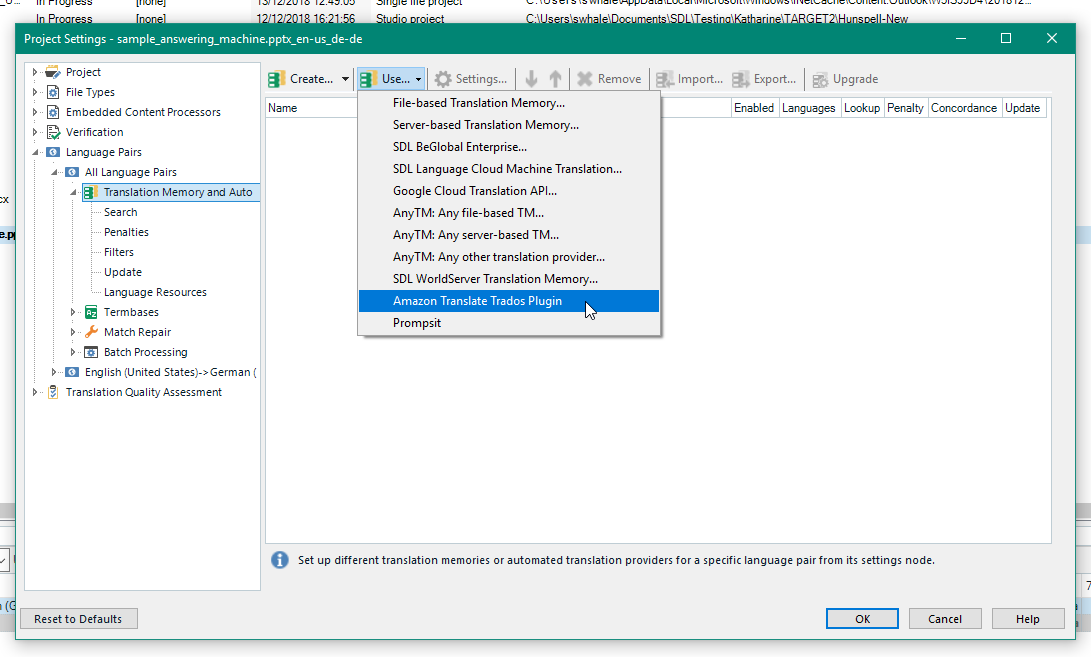
Task: Click Translation Memory and Auto node icon
Action: [x=91, y=192]
